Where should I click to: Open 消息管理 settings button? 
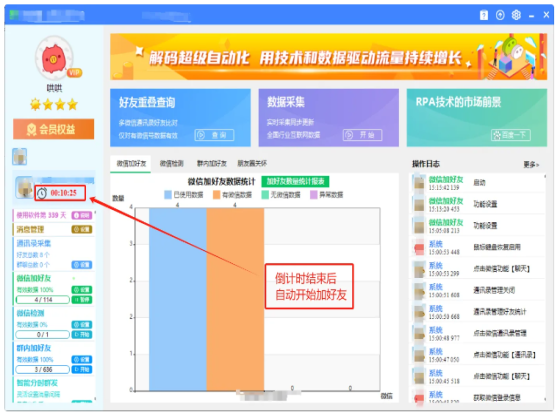(82, 229)
